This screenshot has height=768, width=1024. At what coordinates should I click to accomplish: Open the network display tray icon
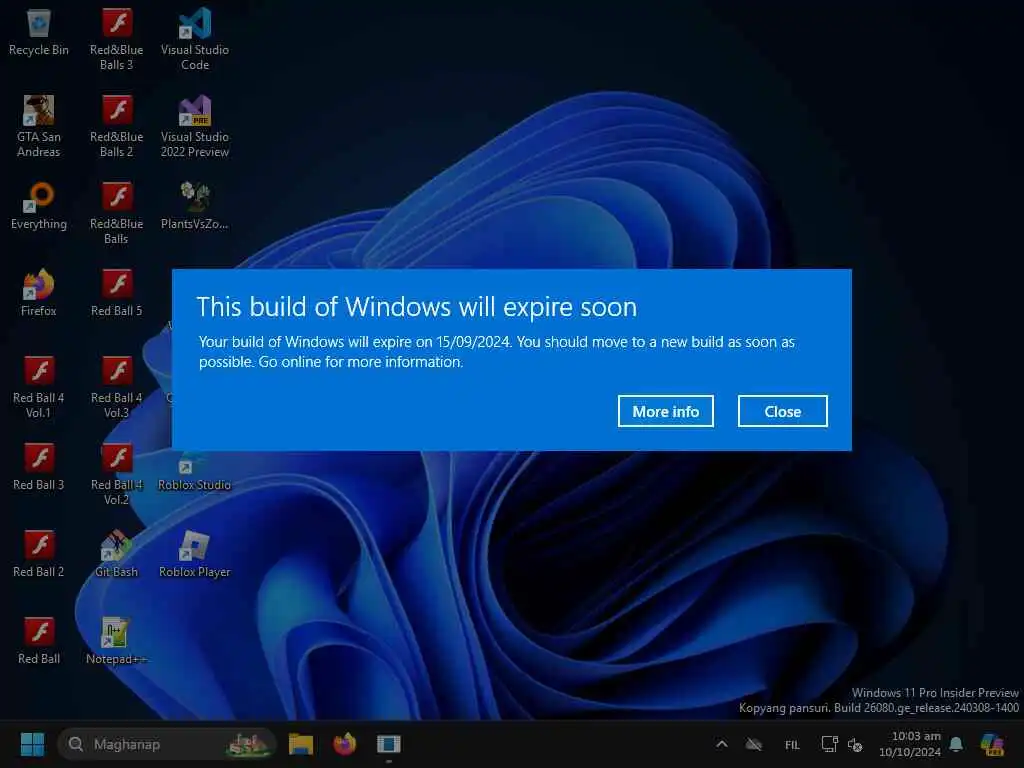point(830,744)
